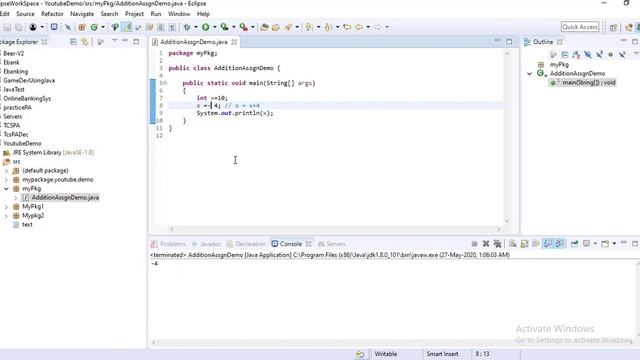Screen dimensions: 640x360
Task: Expand the (default package) node
Action: (6, 171)
